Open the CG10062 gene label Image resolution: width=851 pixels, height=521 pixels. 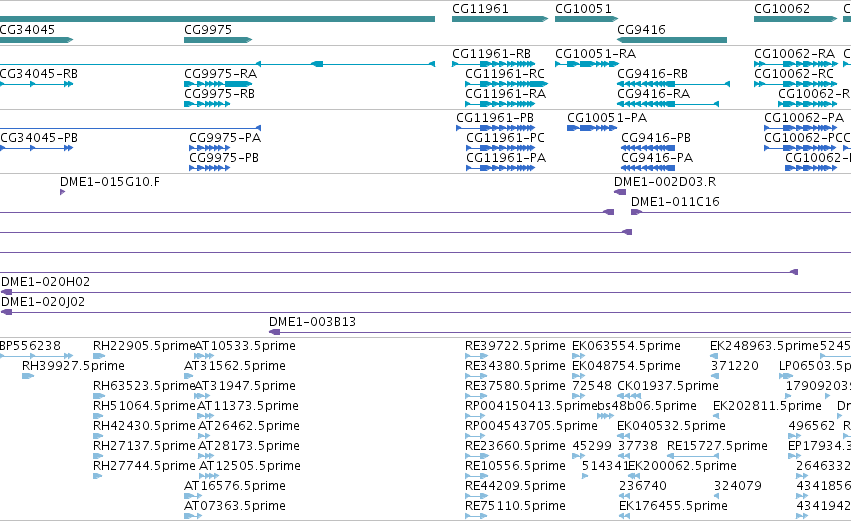pos(782,9)
